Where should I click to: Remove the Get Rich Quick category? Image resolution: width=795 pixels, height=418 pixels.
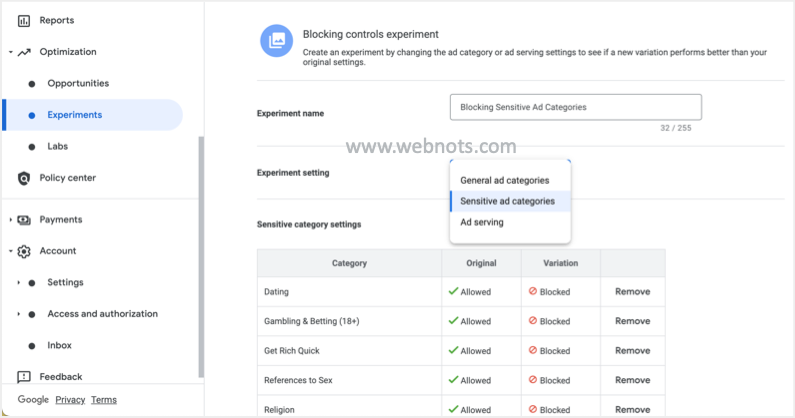(x=632, y=351)
